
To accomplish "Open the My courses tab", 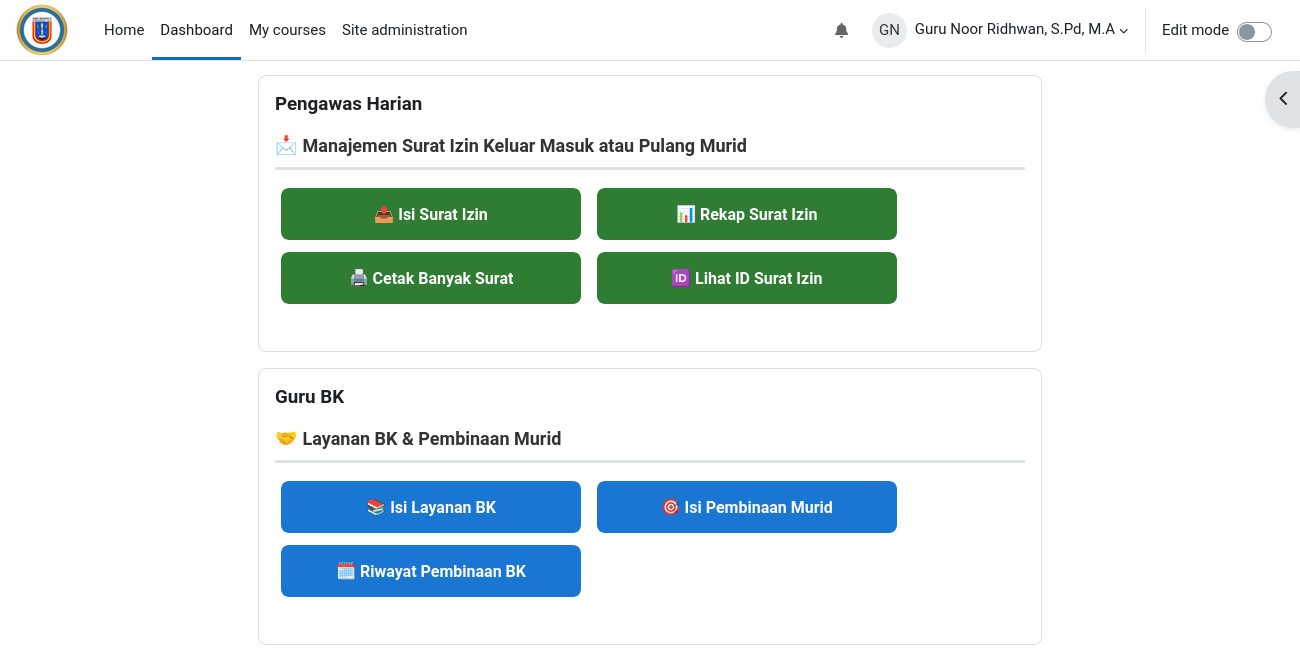I will 287,30.
